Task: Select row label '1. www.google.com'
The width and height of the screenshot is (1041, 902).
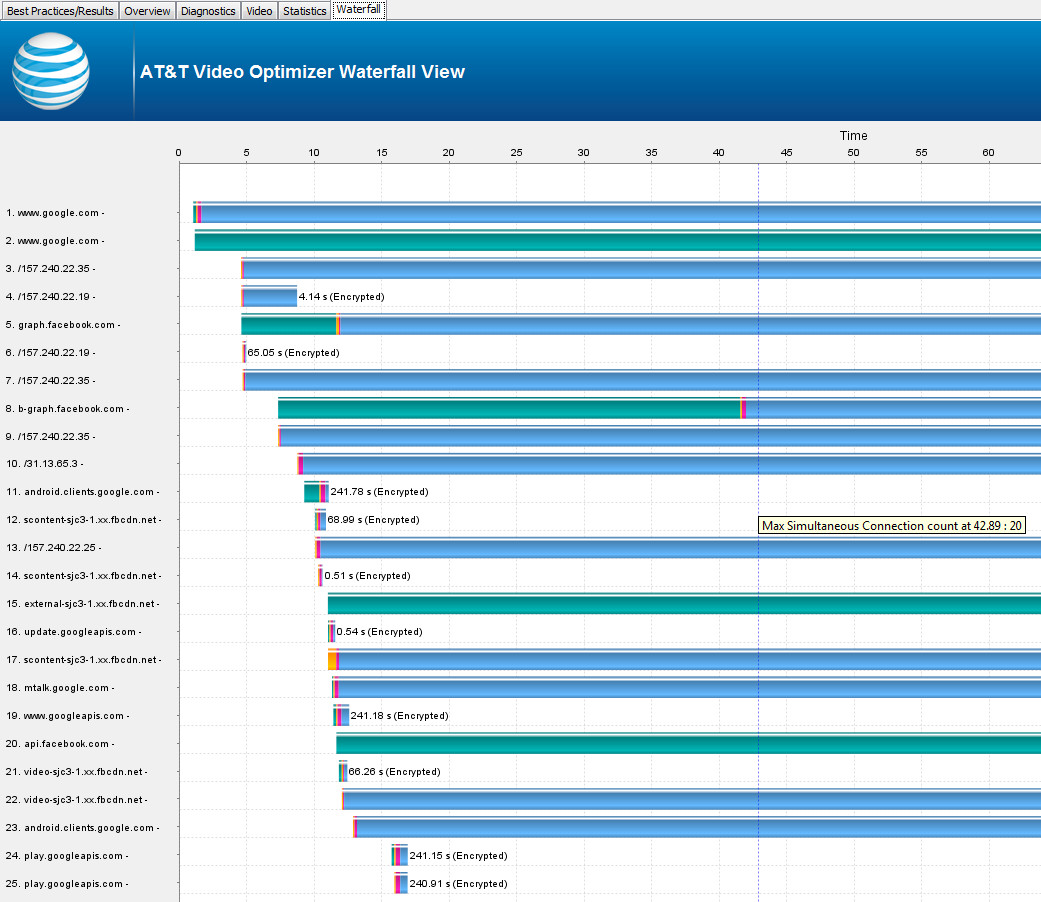Action: point(55,213)
